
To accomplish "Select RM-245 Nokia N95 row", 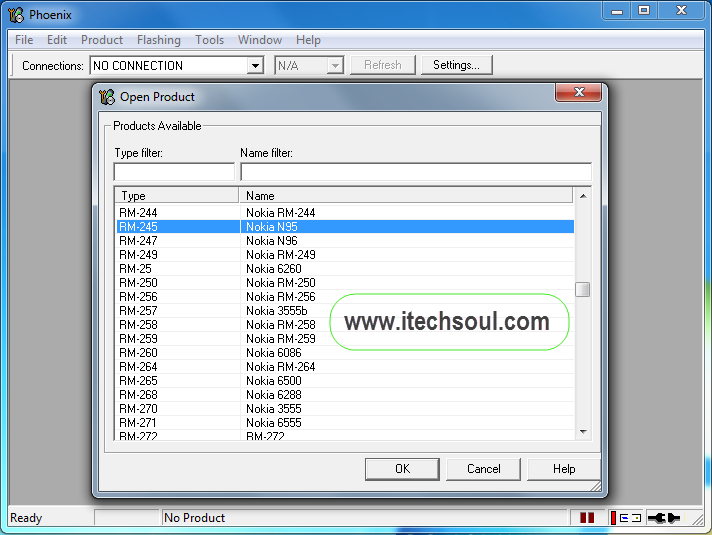I will click(x=345, y=227).
